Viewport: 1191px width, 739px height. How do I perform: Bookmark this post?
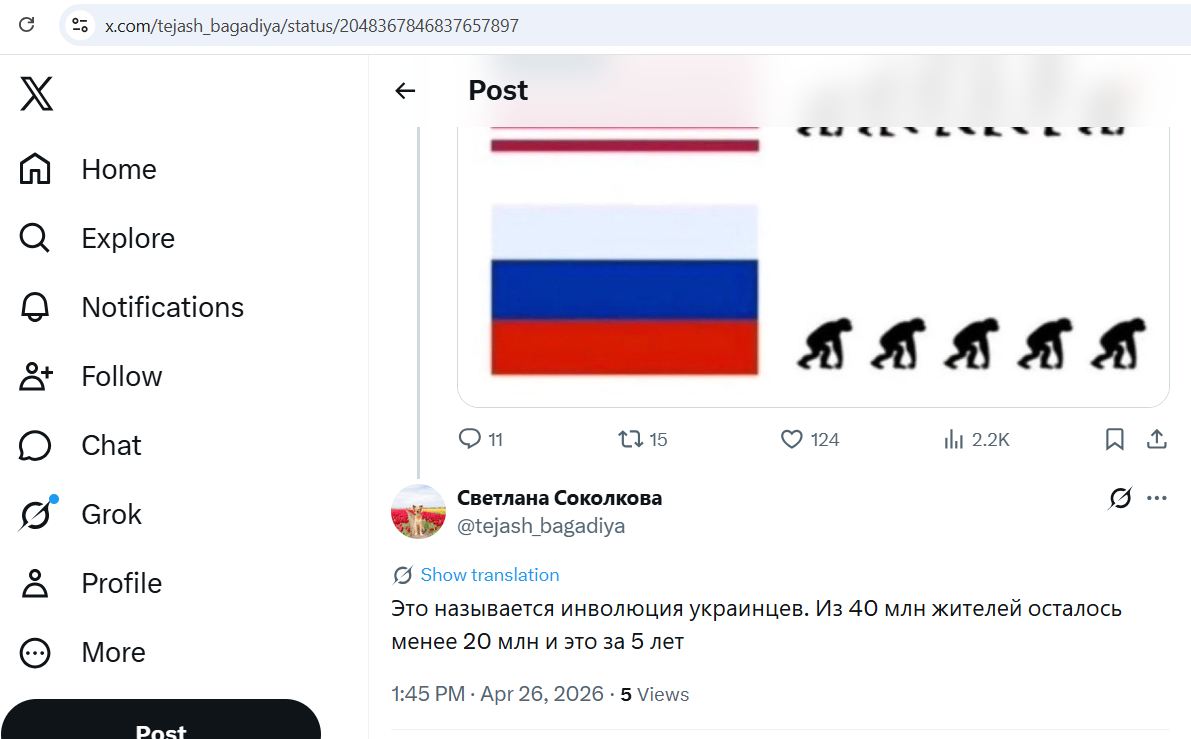[x=1115, y=439]
